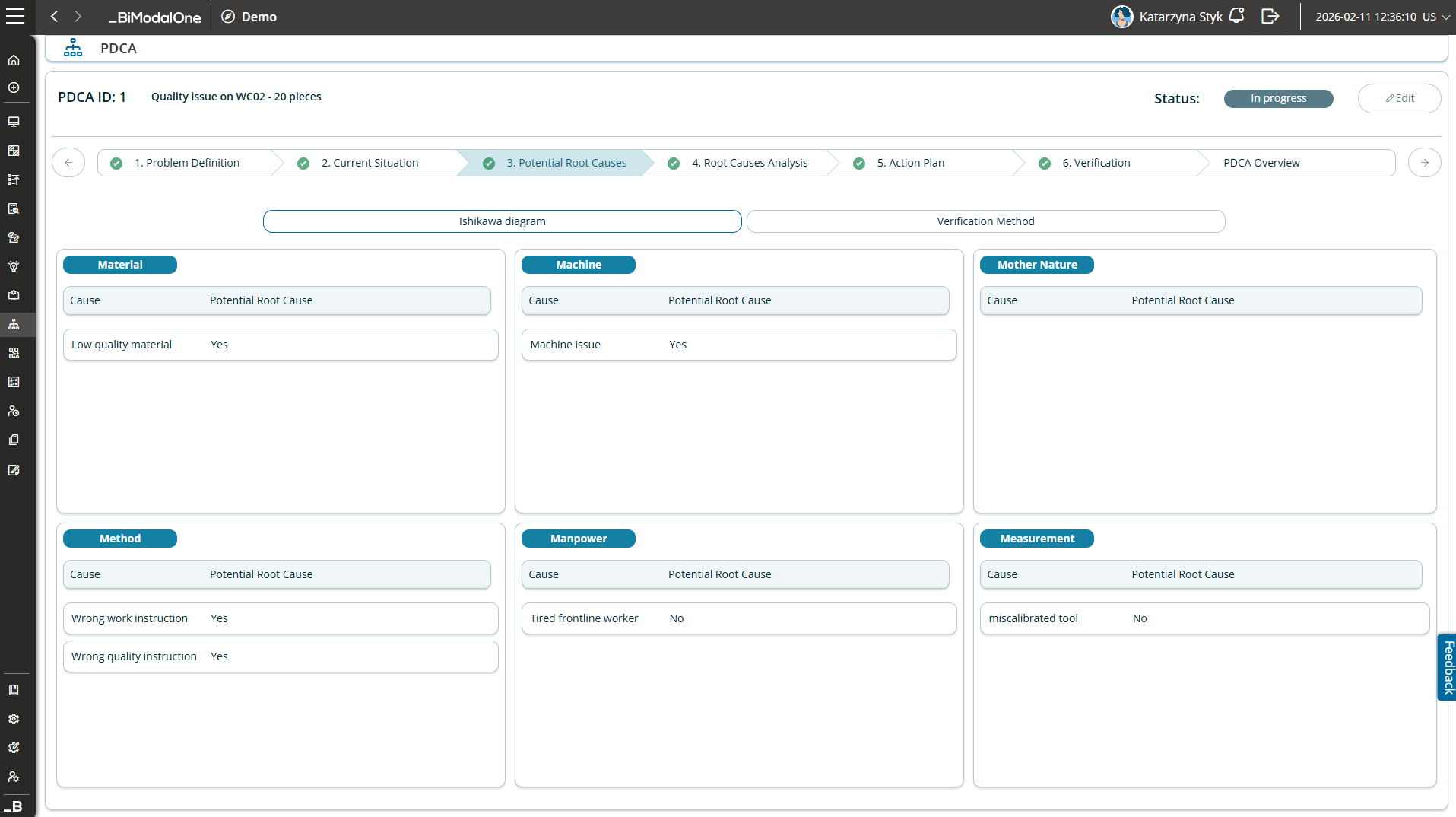This screenshot has width=1456, height=817.
Task: Open the hamburger menu in the top bar
Action: coord(15,17)
